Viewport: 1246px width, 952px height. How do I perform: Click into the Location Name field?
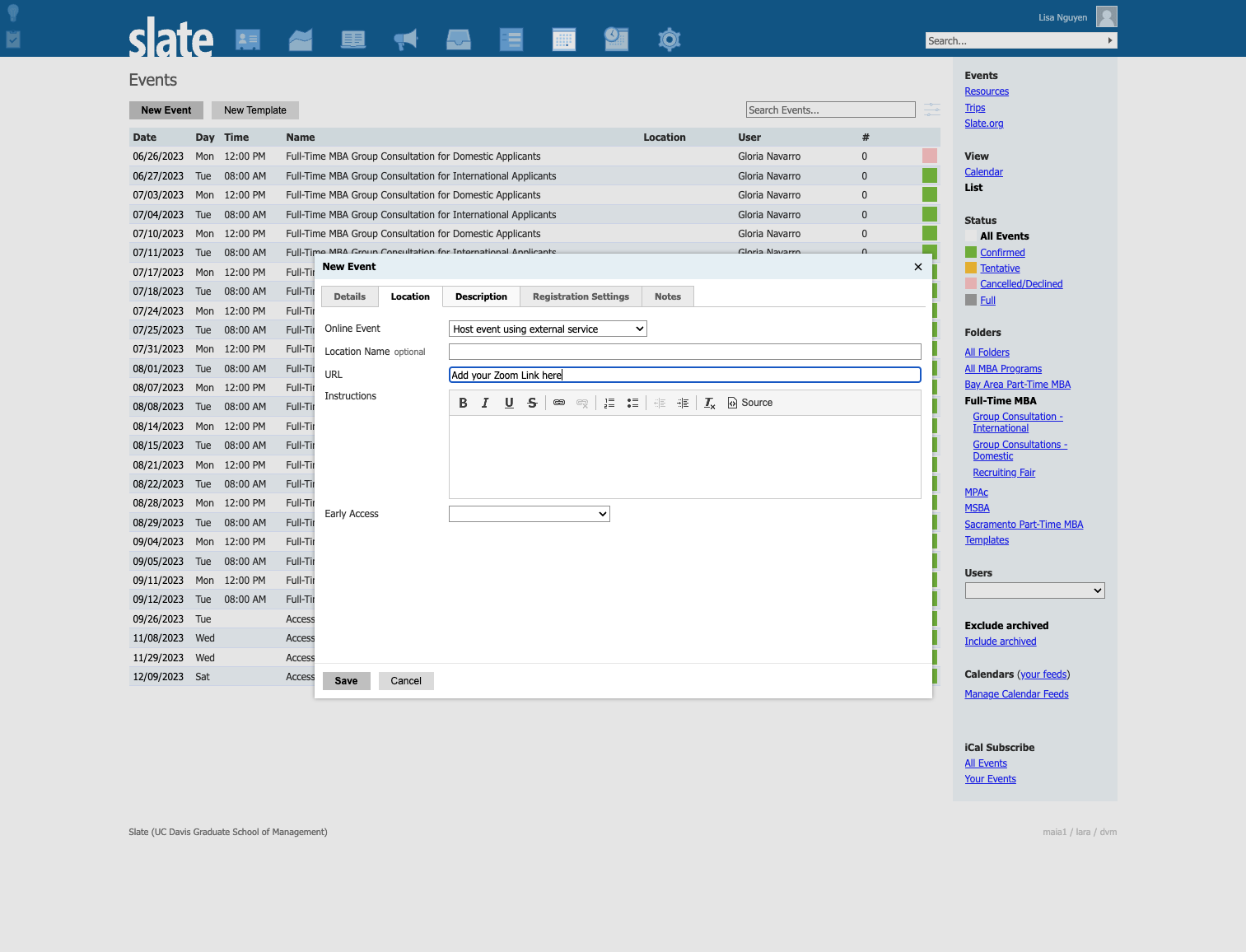click(x=685, y=352)
